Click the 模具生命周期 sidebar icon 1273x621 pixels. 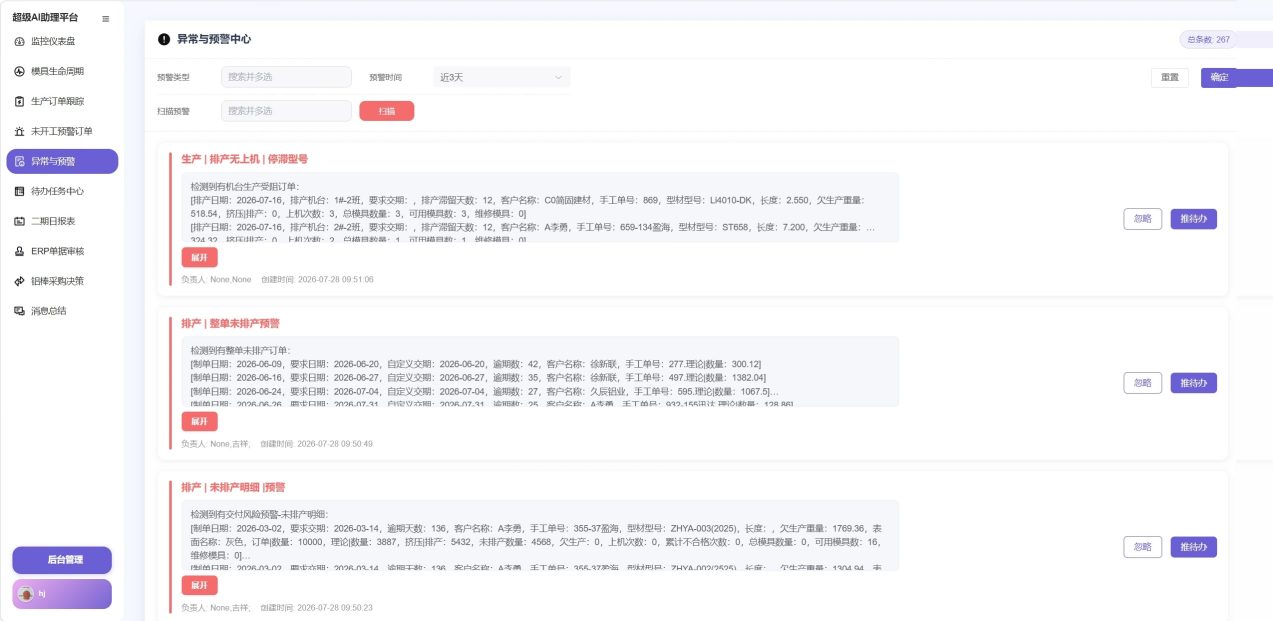point(20,71)
